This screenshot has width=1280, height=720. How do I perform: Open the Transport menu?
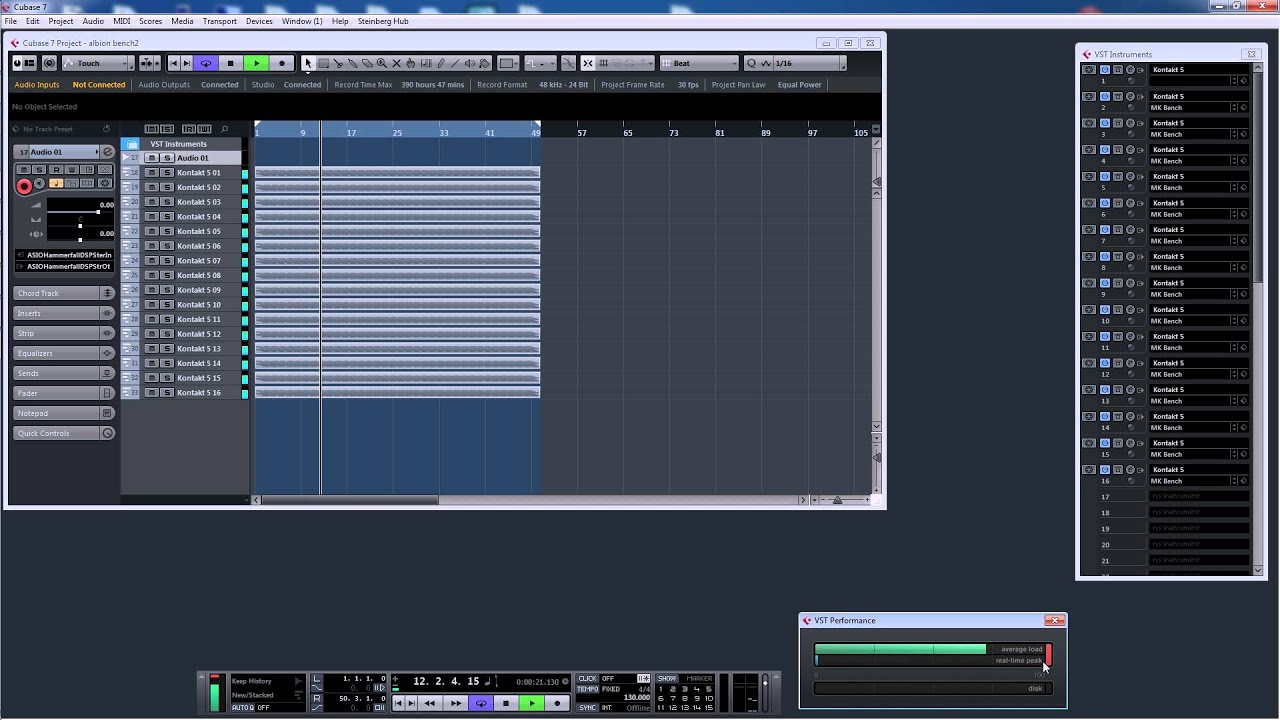[x=219, y=21]
